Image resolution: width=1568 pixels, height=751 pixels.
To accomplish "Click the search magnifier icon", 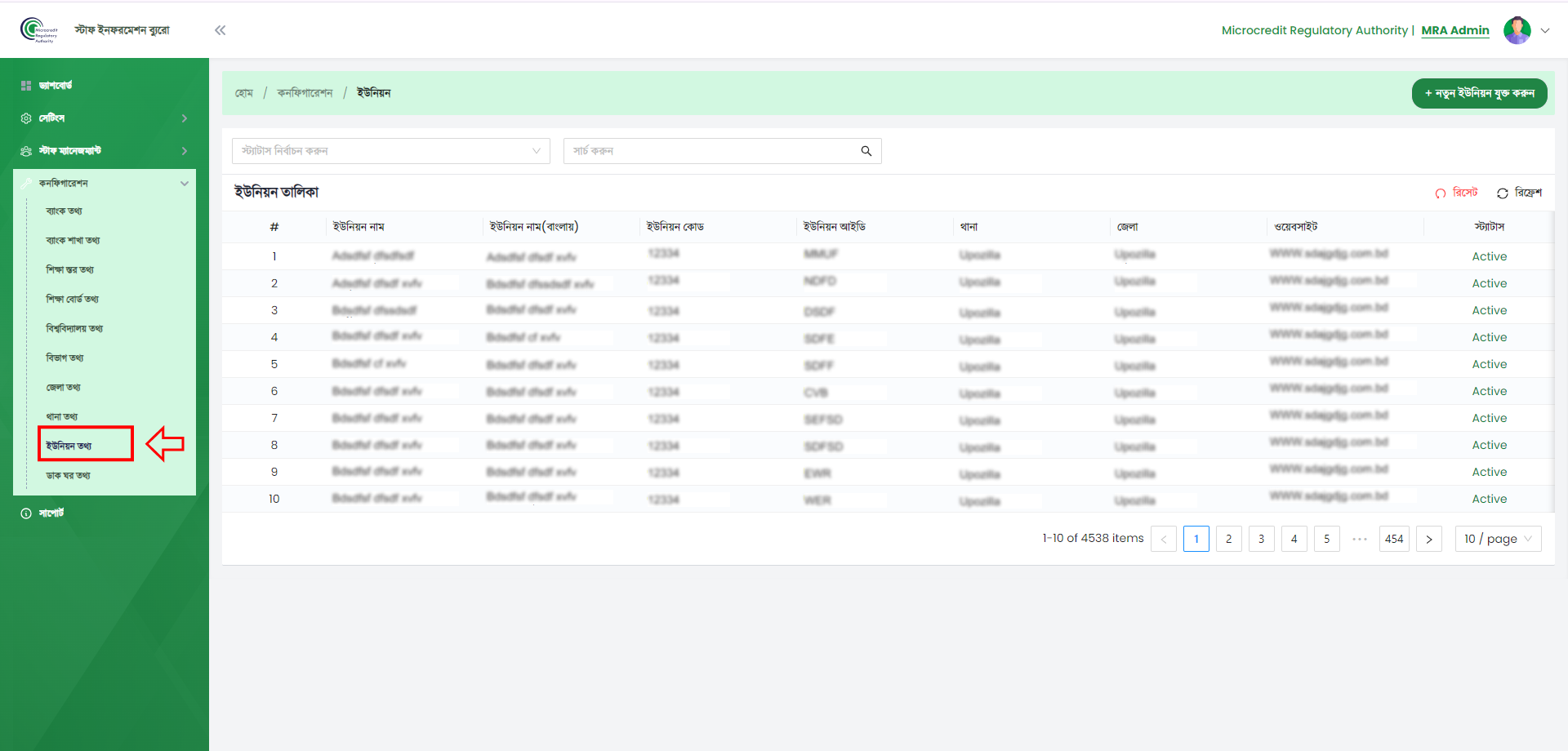I will pos(866,151).
